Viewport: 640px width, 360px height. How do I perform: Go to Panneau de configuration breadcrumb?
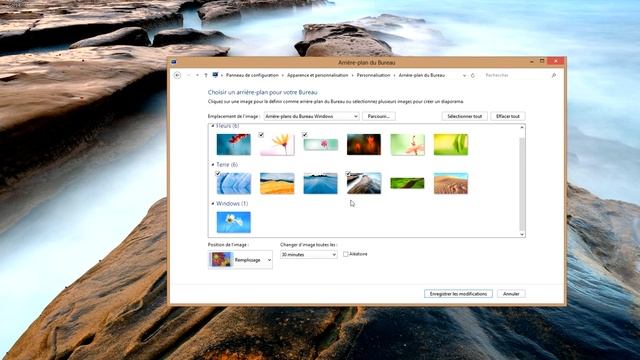pyautogui.click(x=252, y=76)
